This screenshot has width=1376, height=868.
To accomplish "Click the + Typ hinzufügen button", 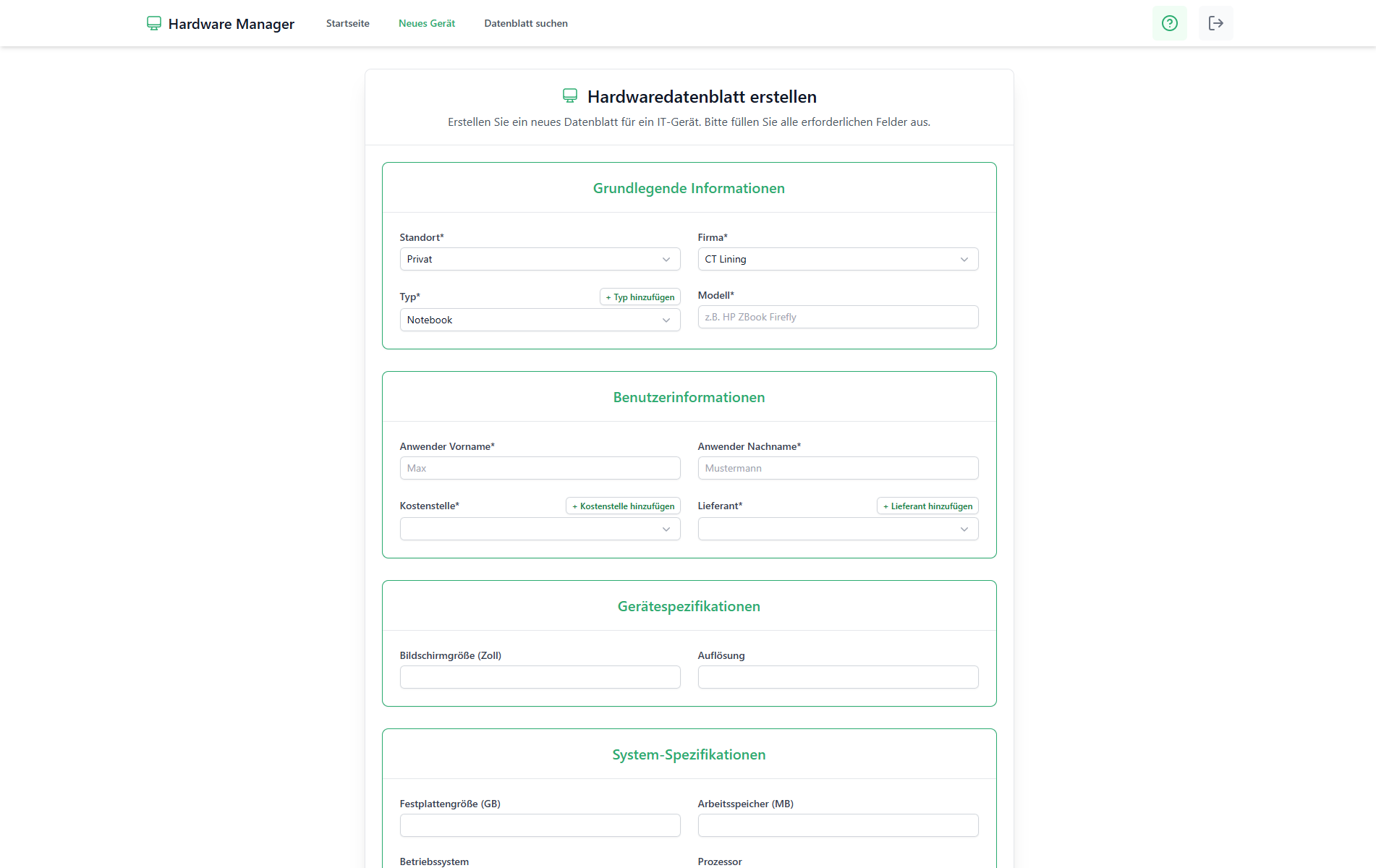I will [640, 297].
